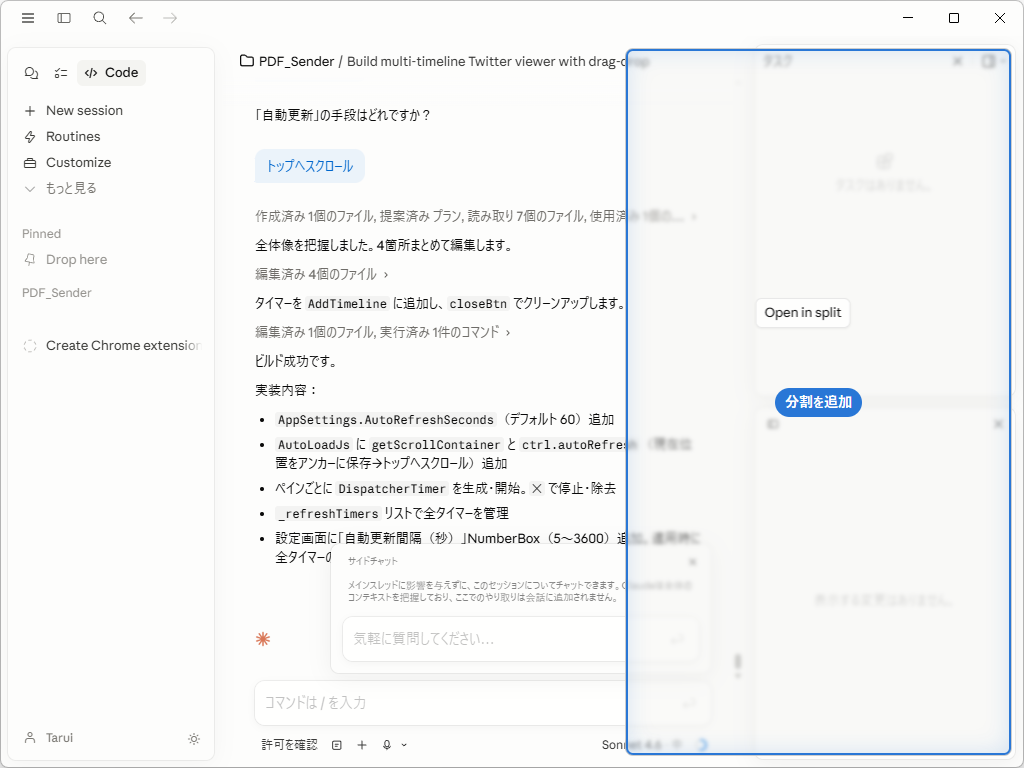Navigate back using the left arrow icon
The height and width of the screenshot is (768, 1024).
[x=135, y=18]
